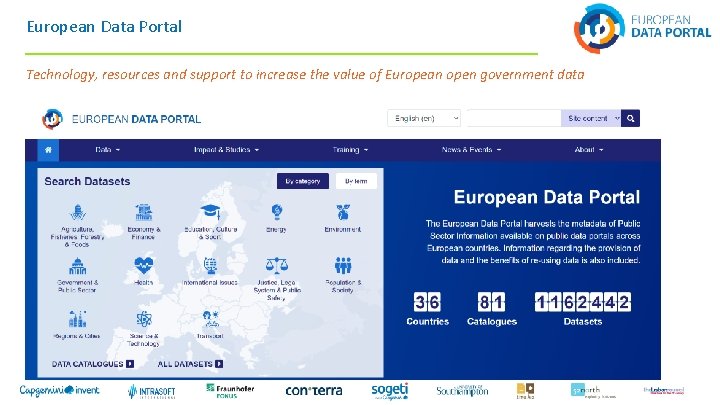This screenshot has width=720, height=405.
Task: Click the con terra logo
Action: pyautogui.click(x=314, y=391)
